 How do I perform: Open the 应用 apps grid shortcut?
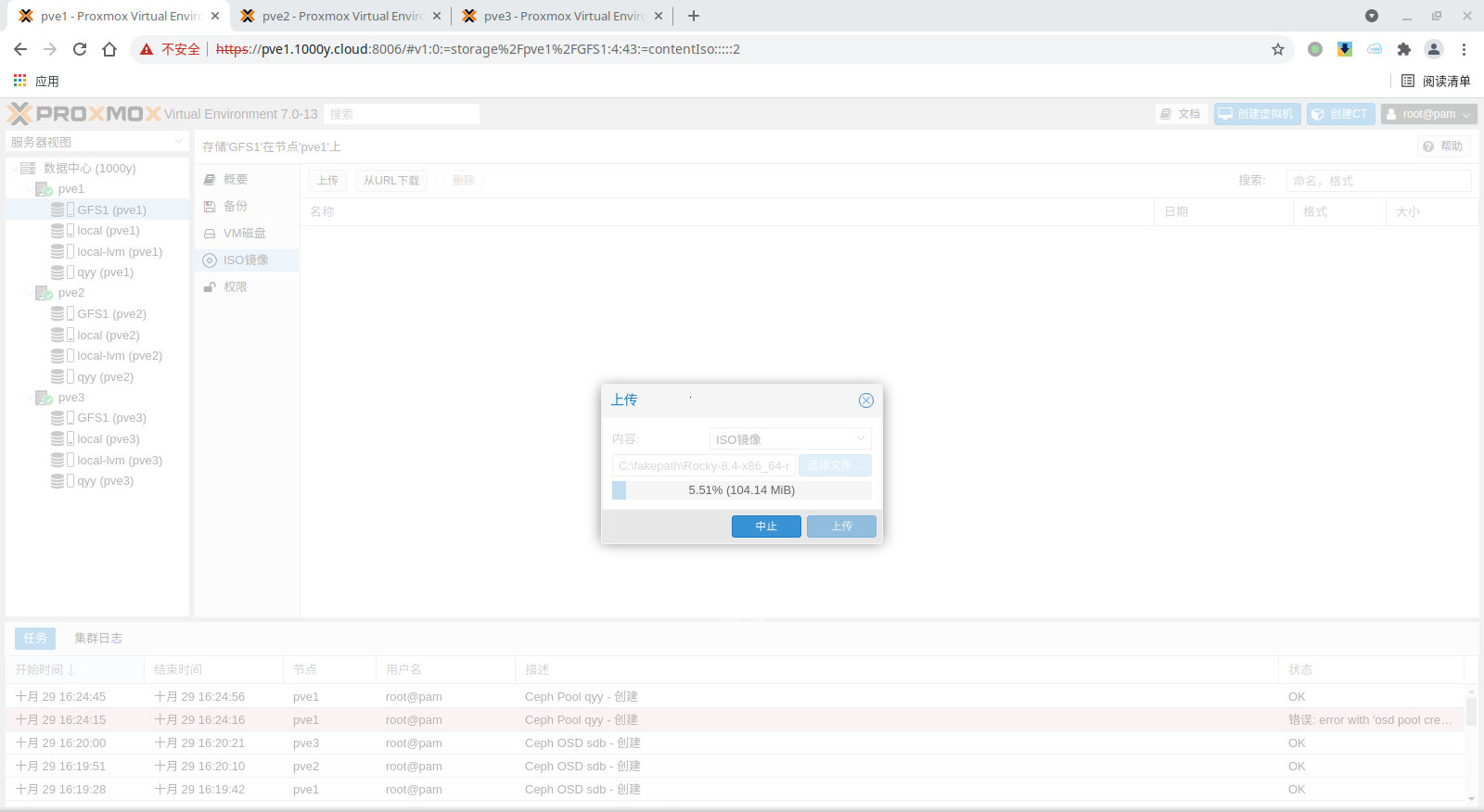coord(36,82)
